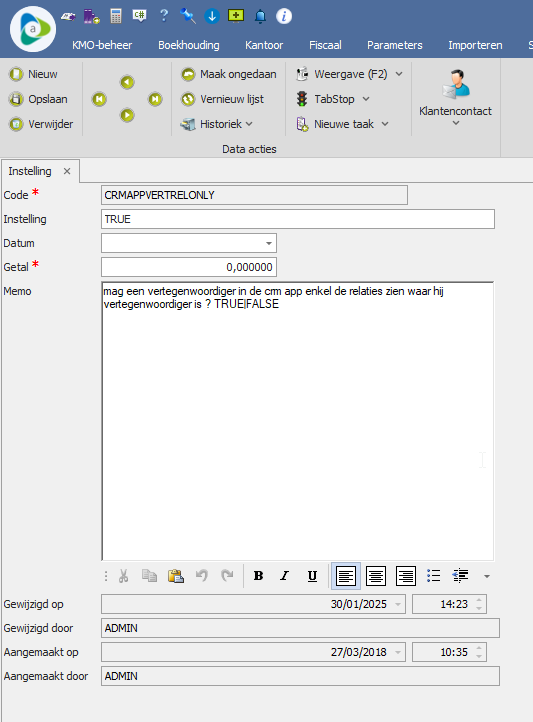Viewport: 533px width, 722px height.
Task: Click the C# script icon
Action: click(139, 16)
